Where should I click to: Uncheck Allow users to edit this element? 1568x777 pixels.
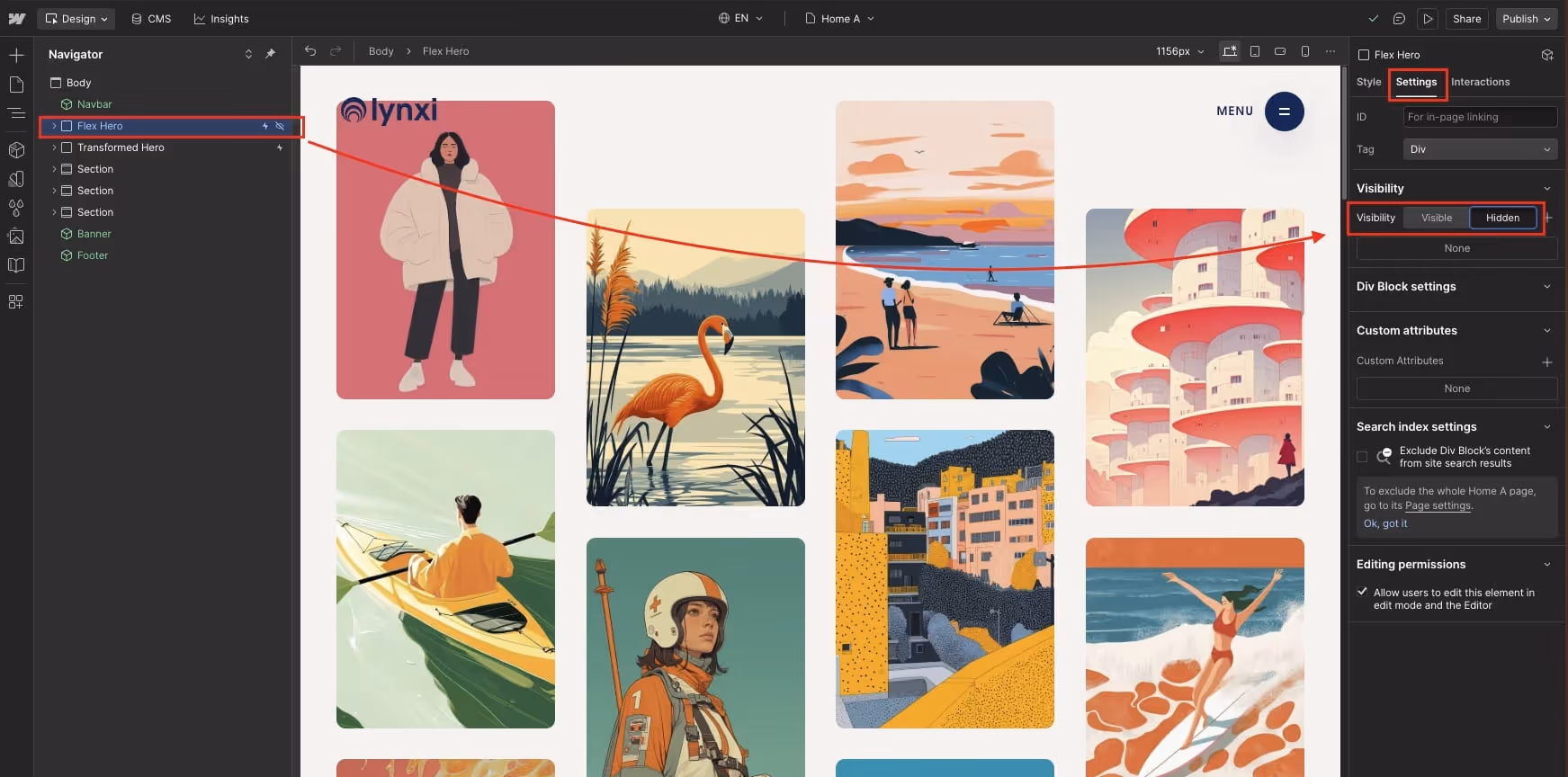pyautogui.click(x=1362, y=592)
